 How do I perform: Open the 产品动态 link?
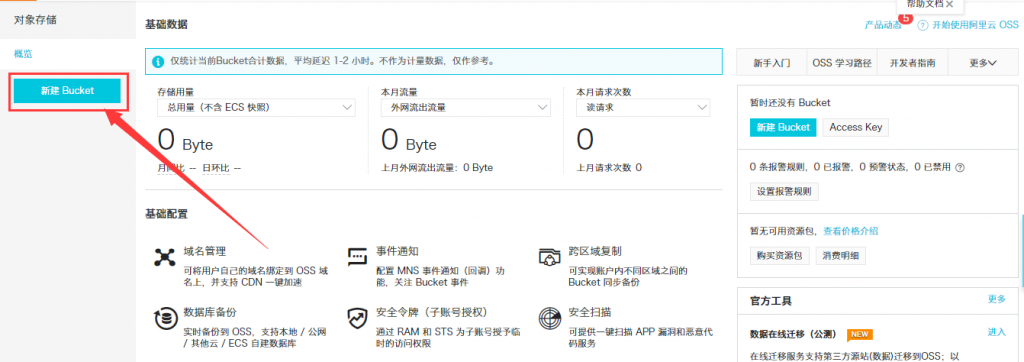point(883,25)
